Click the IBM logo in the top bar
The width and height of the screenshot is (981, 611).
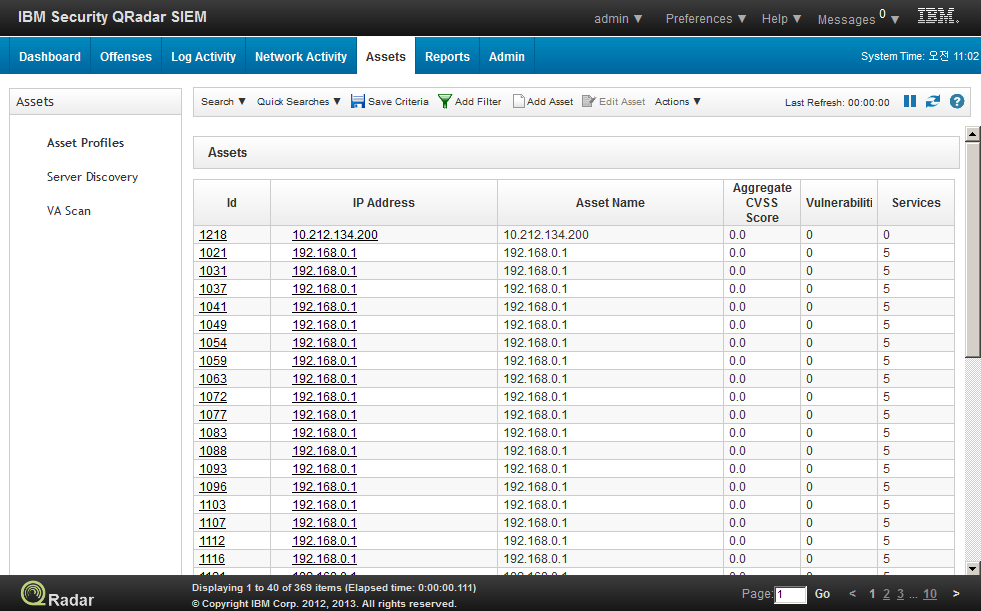(938, 16)
